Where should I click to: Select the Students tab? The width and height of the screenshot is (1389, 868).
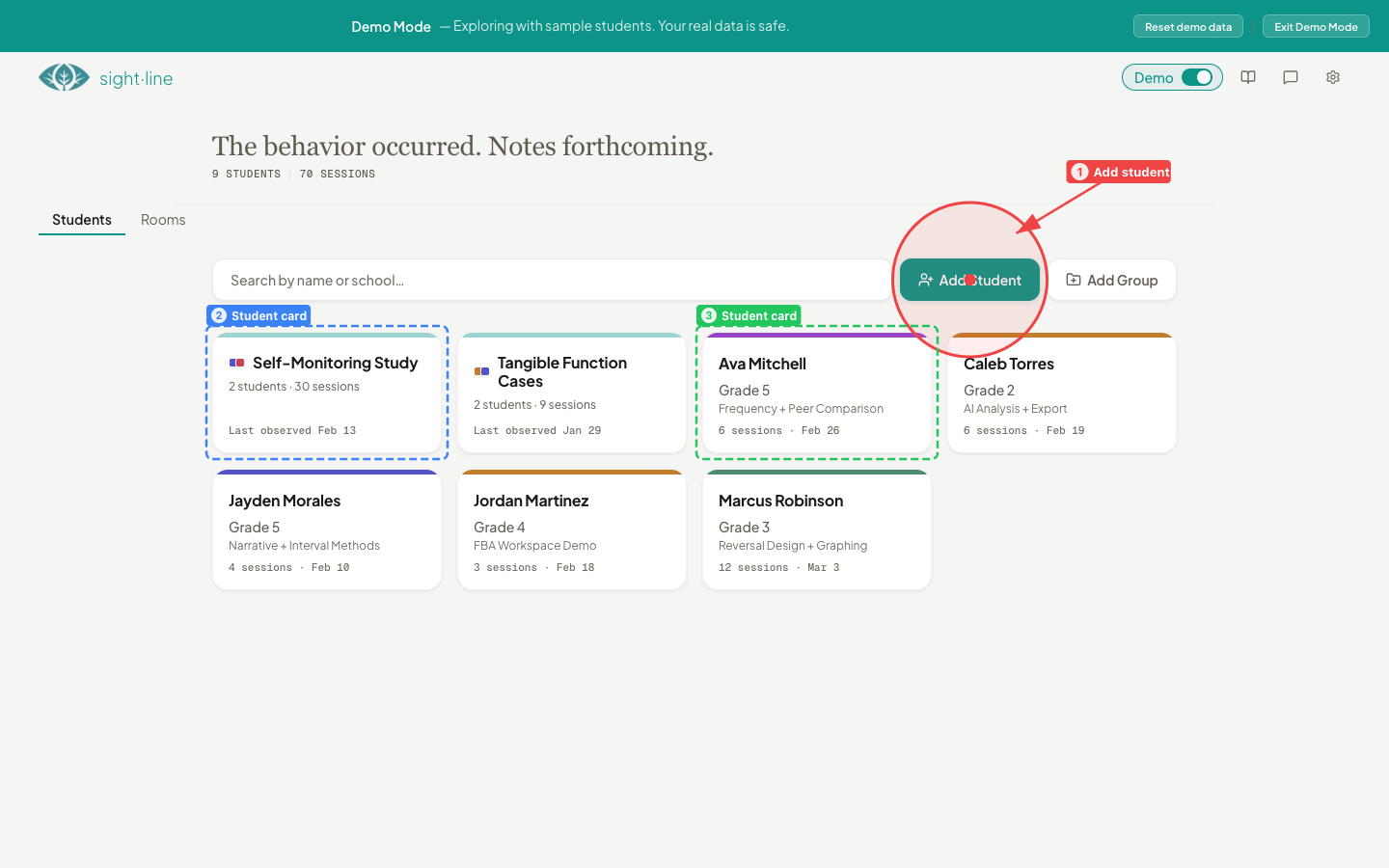click(x=81, y=220)
